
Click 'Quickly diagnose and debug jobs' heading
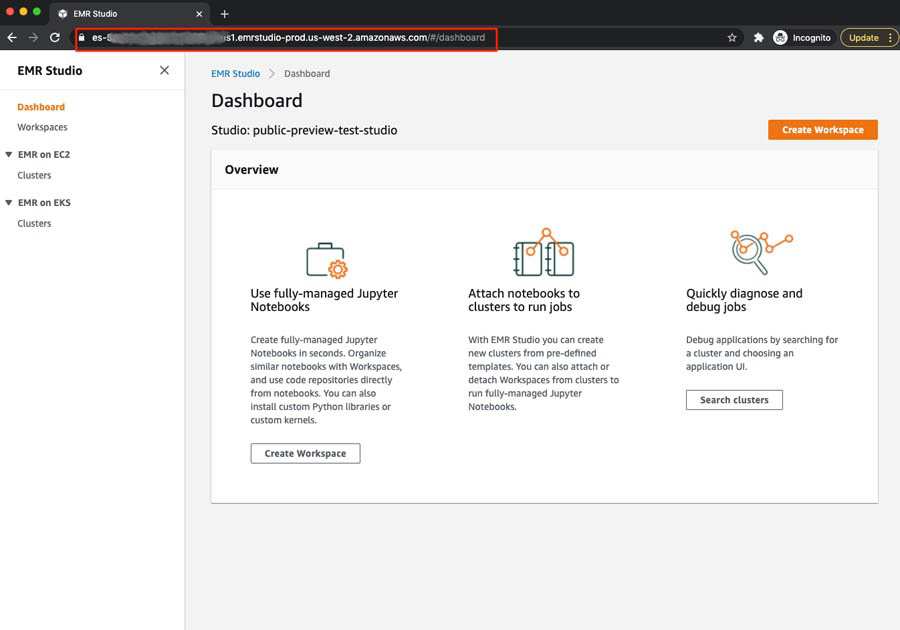[x=744, y=300]
